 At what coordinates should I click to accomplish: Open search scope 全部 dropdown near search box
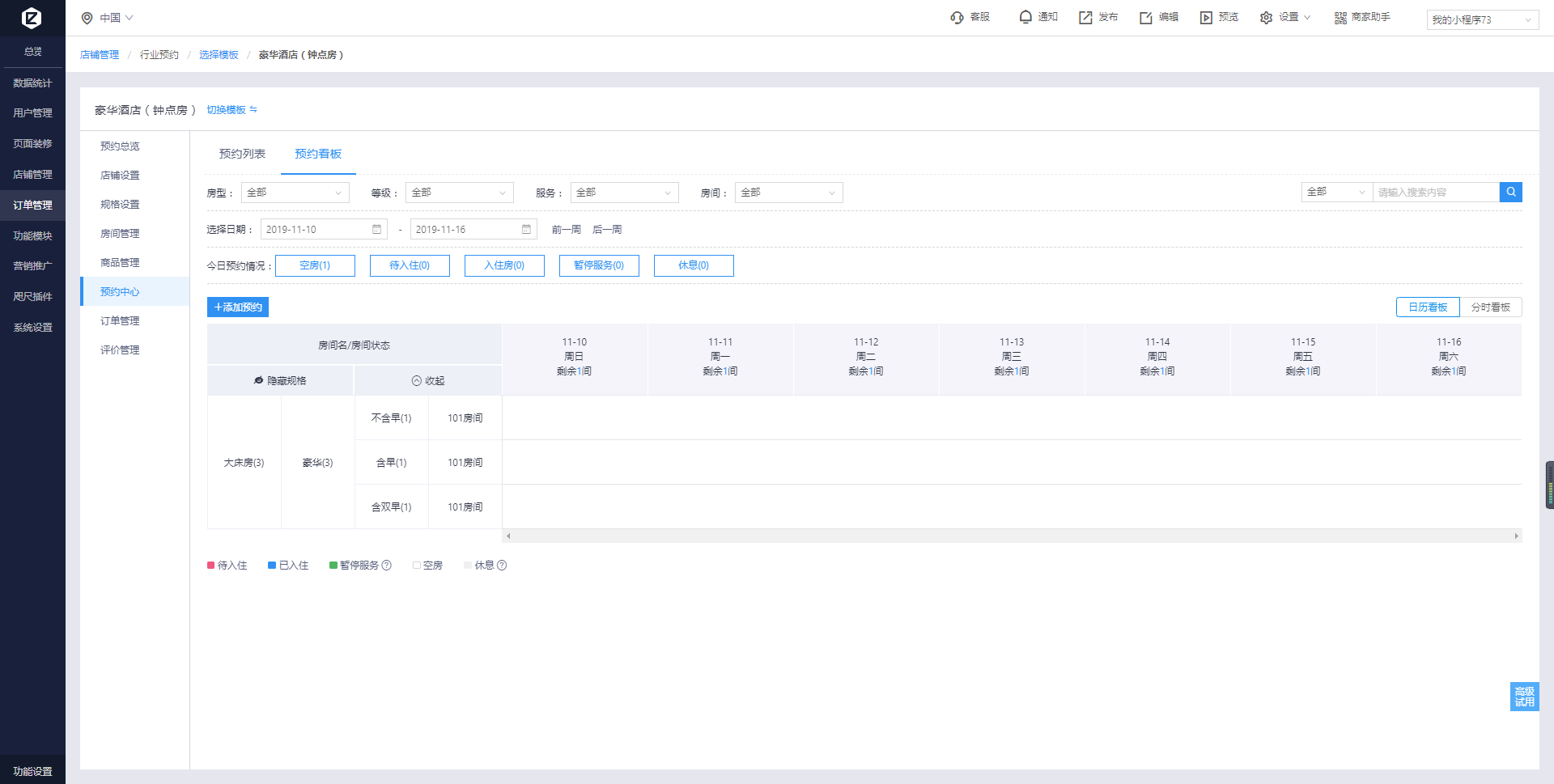click(1337, 192)
